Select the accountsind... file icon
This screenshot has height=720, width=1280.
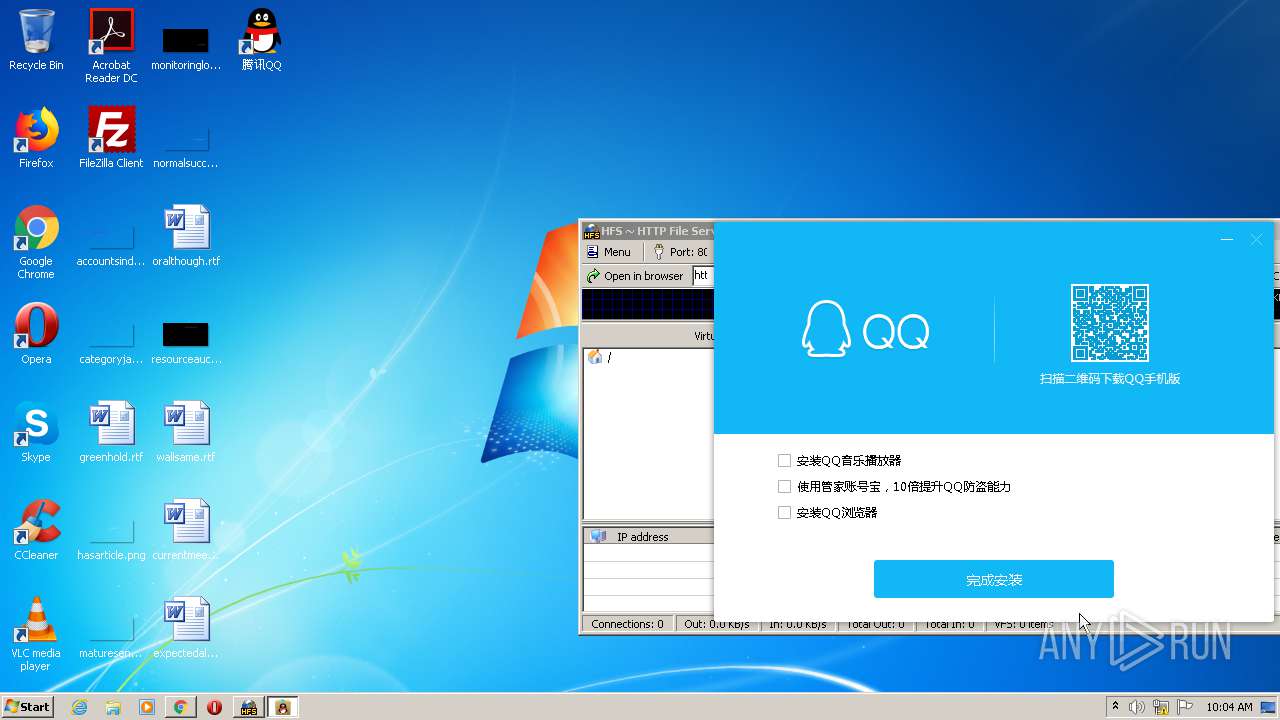(111, 243)
